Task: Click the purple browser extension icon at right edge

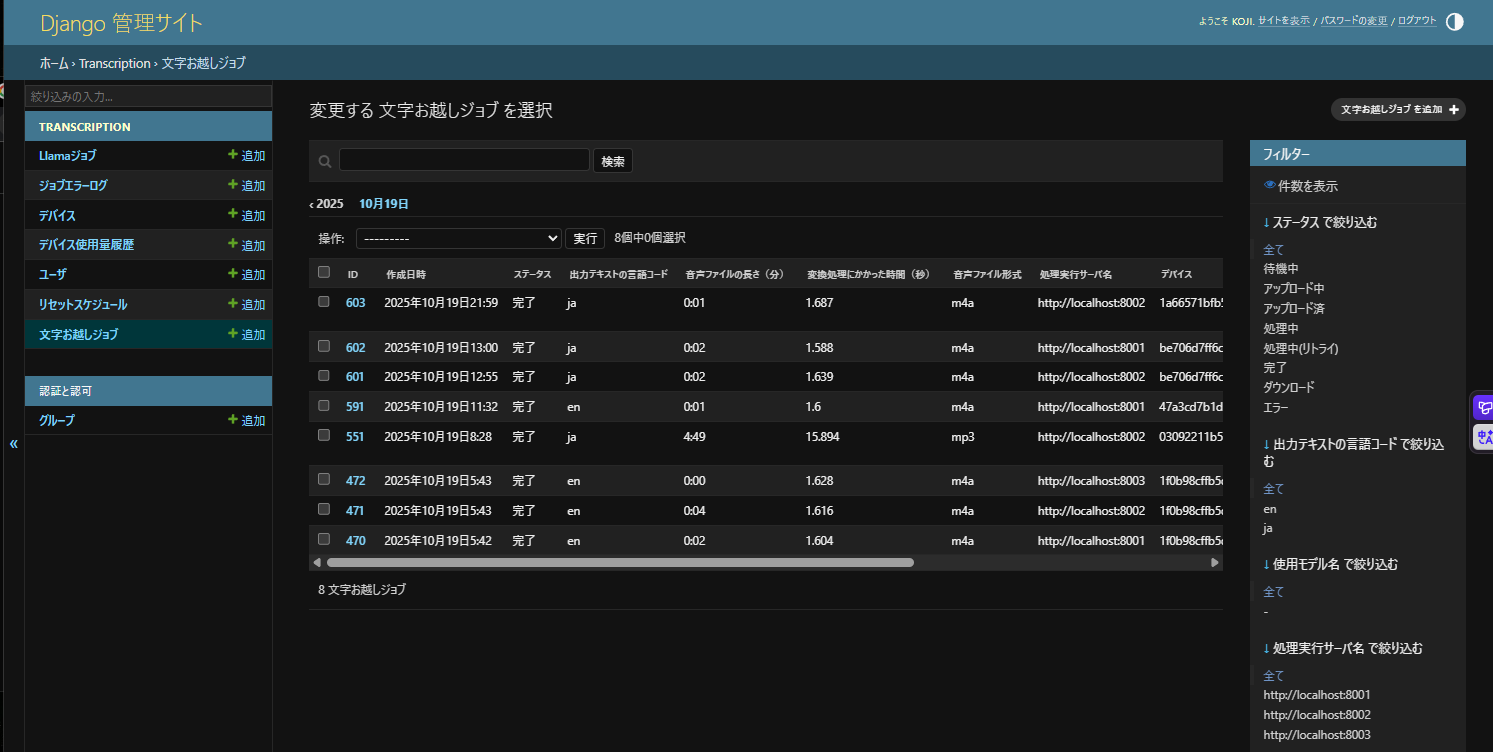Action: 1483,408
